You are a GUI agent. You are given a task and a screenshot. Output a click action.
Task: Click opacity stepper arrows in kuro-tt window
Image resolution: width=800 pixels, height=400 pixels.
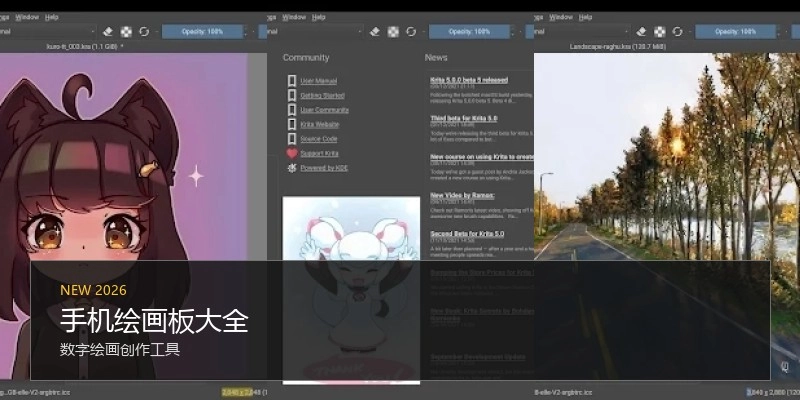pos(246,32)
